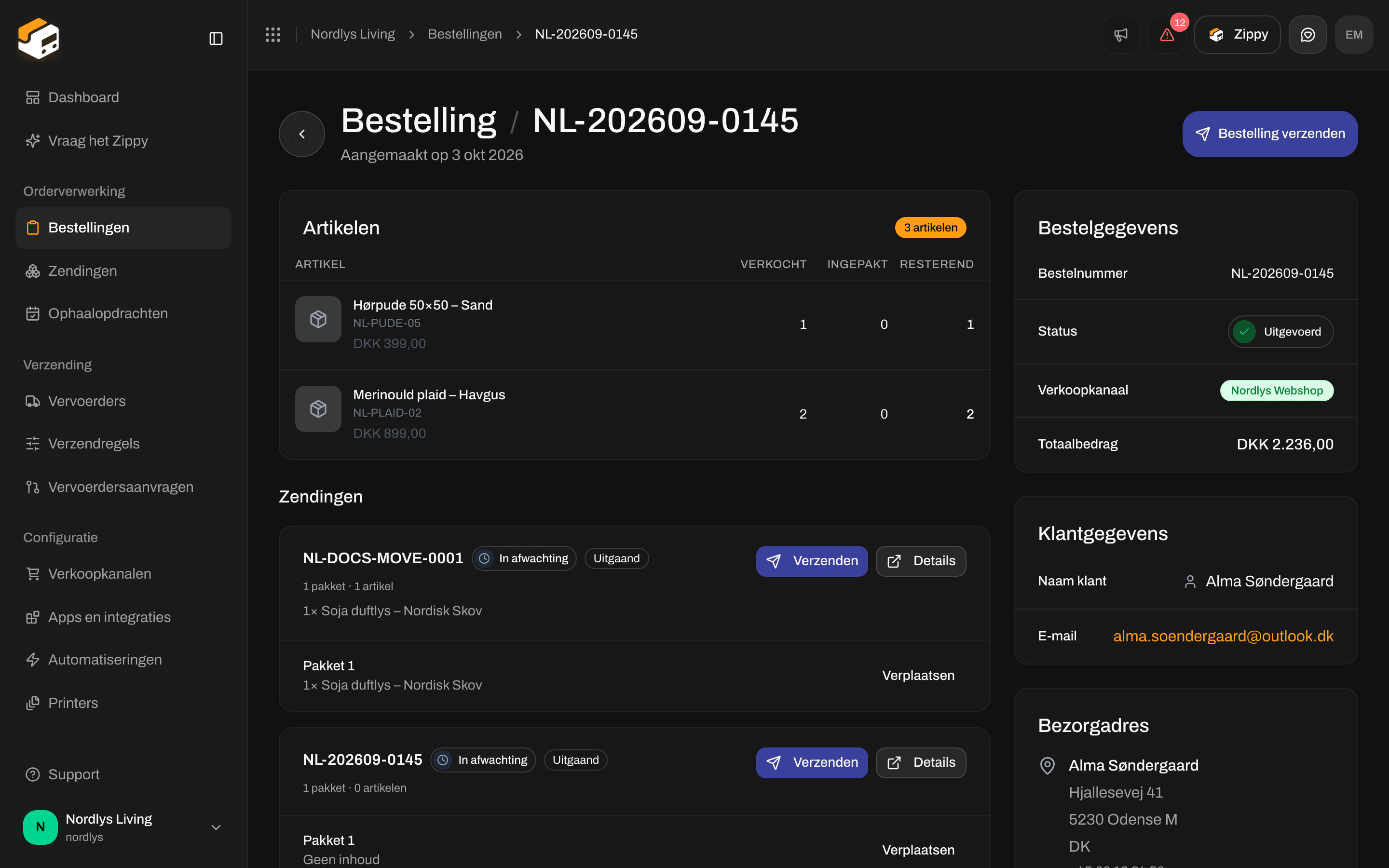Viewport: 1389px width, 868px height.
Task: Open Apps en integraties
Action: coord(123,617)
